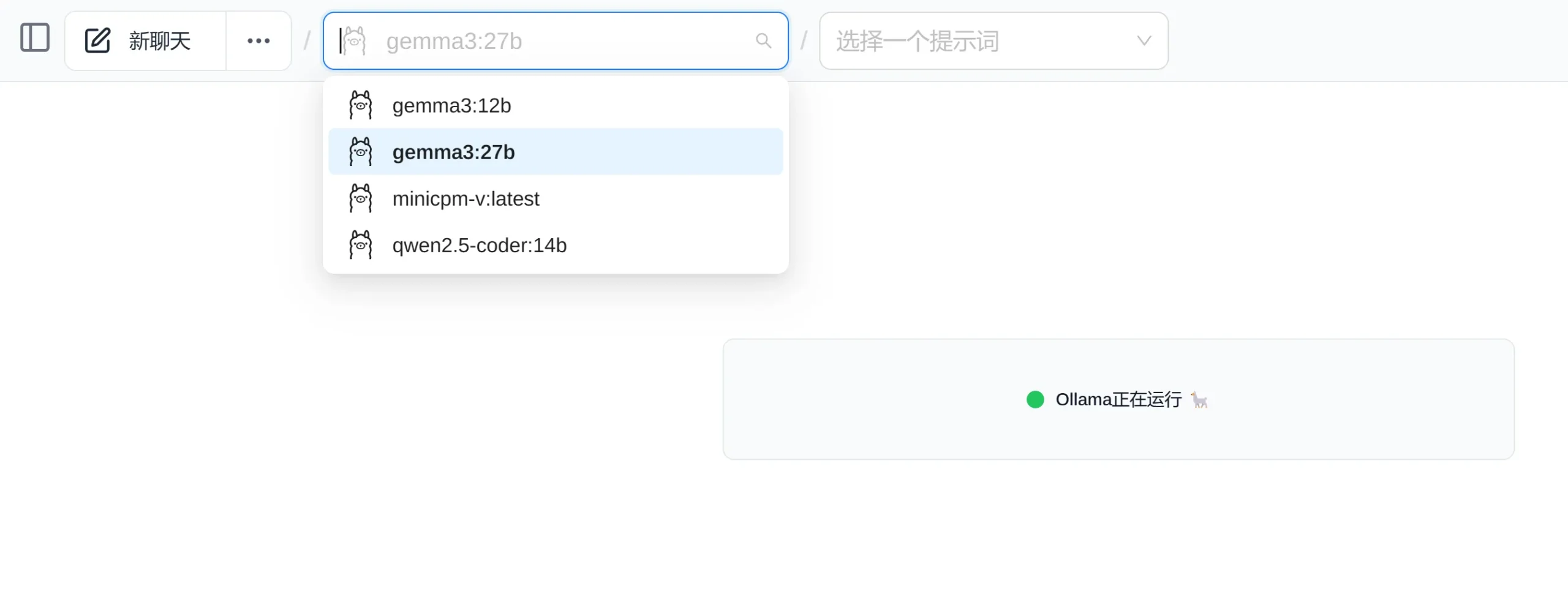Image resolution: width=1568 pixels, height=608 pixels.
Task: Click the llama icon beside gemma3:12b
Action: click(x=361, y=104)
